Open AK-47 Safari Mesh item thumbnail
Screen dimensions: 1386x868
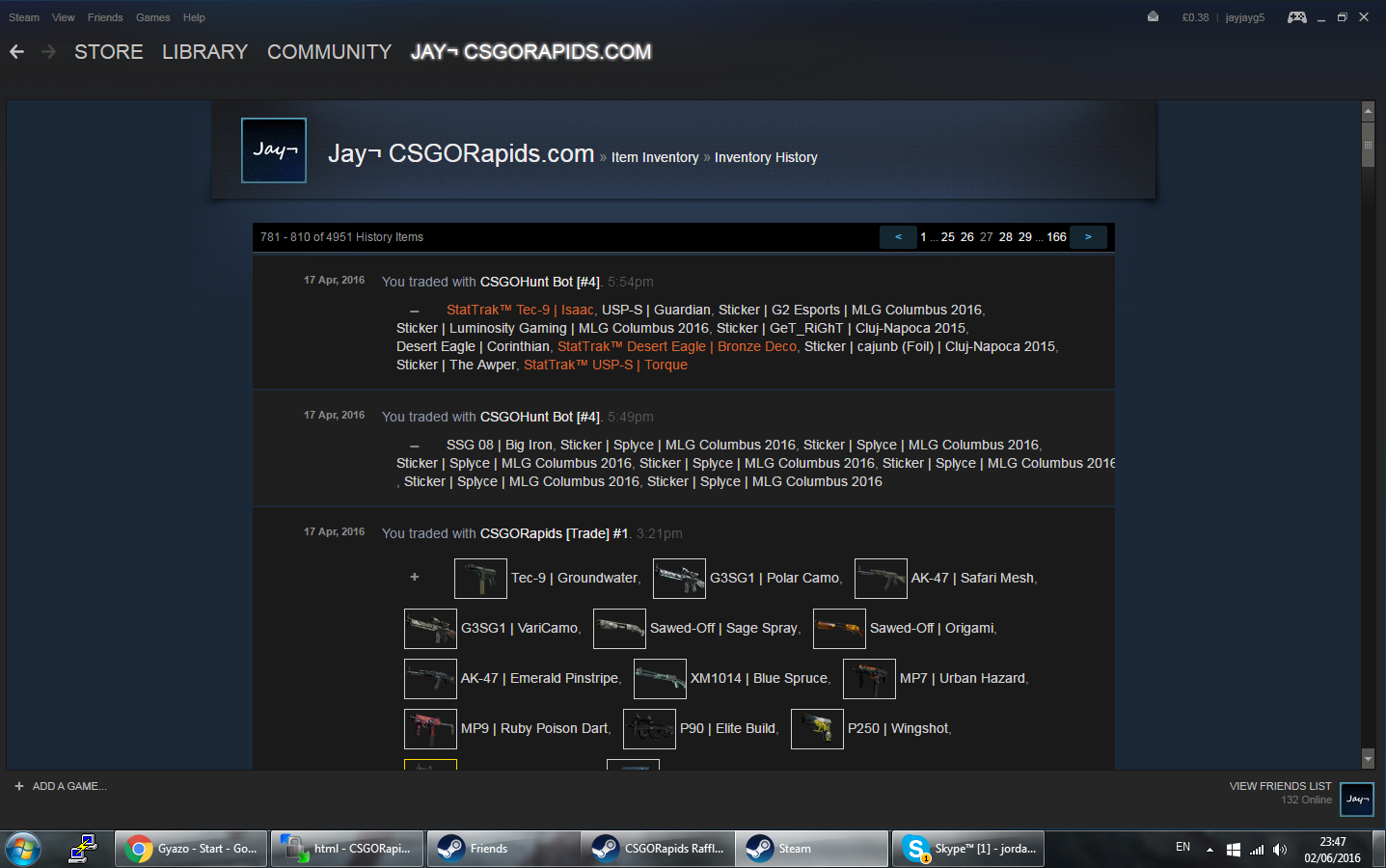881,579
